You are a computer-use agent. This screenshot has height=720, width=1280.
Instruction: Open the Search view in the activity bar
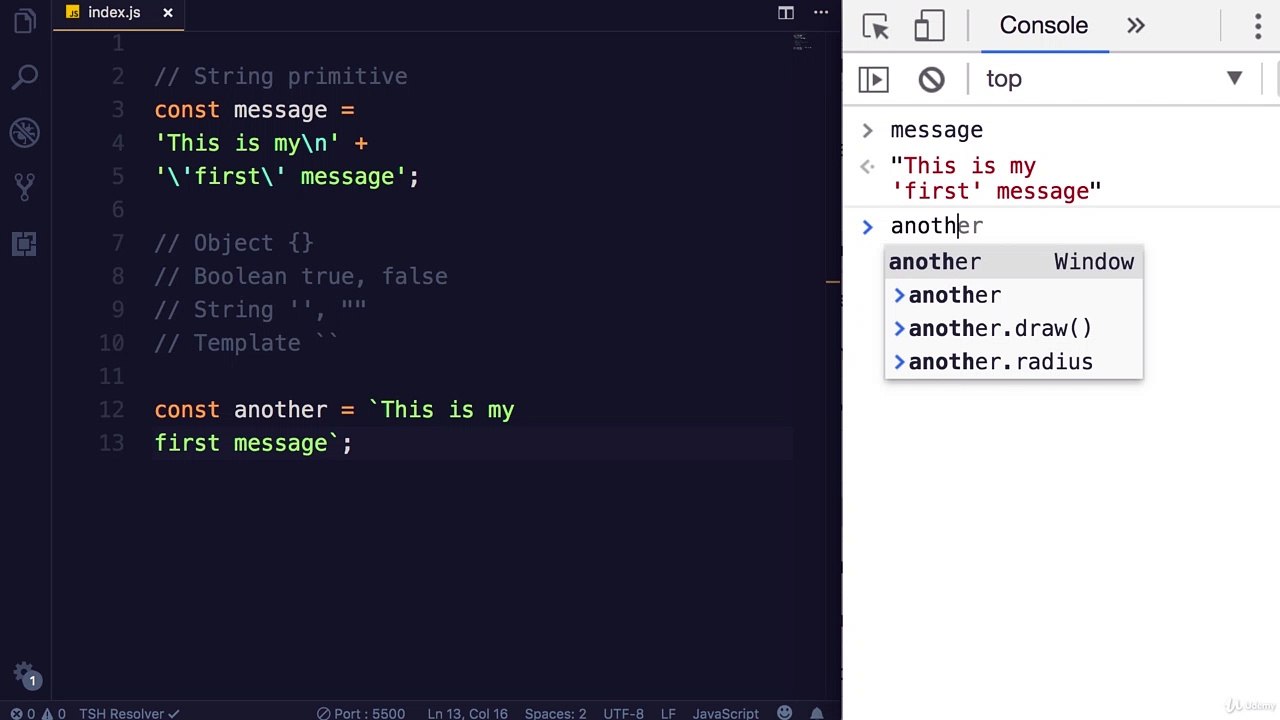pos(25,77)
